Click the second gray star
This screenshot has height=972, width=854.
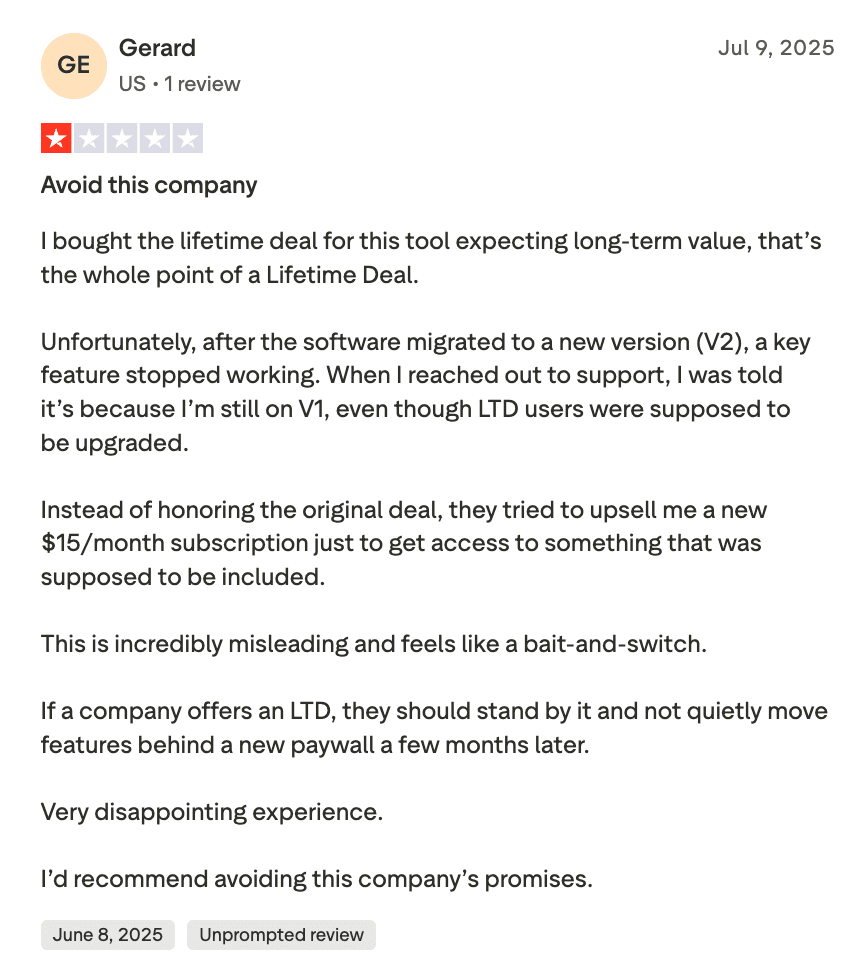click(89, 138)
